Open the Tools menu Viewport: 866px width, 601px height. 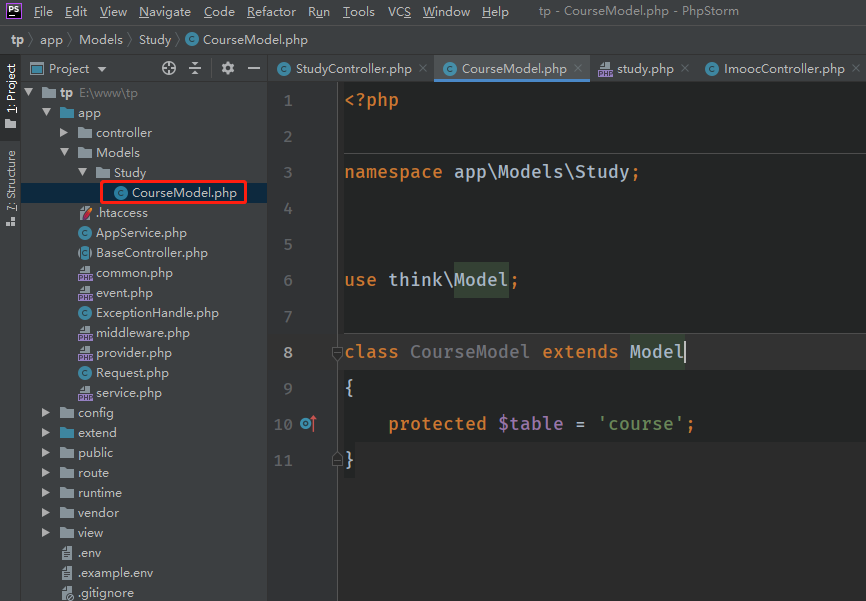pos(358,12)
